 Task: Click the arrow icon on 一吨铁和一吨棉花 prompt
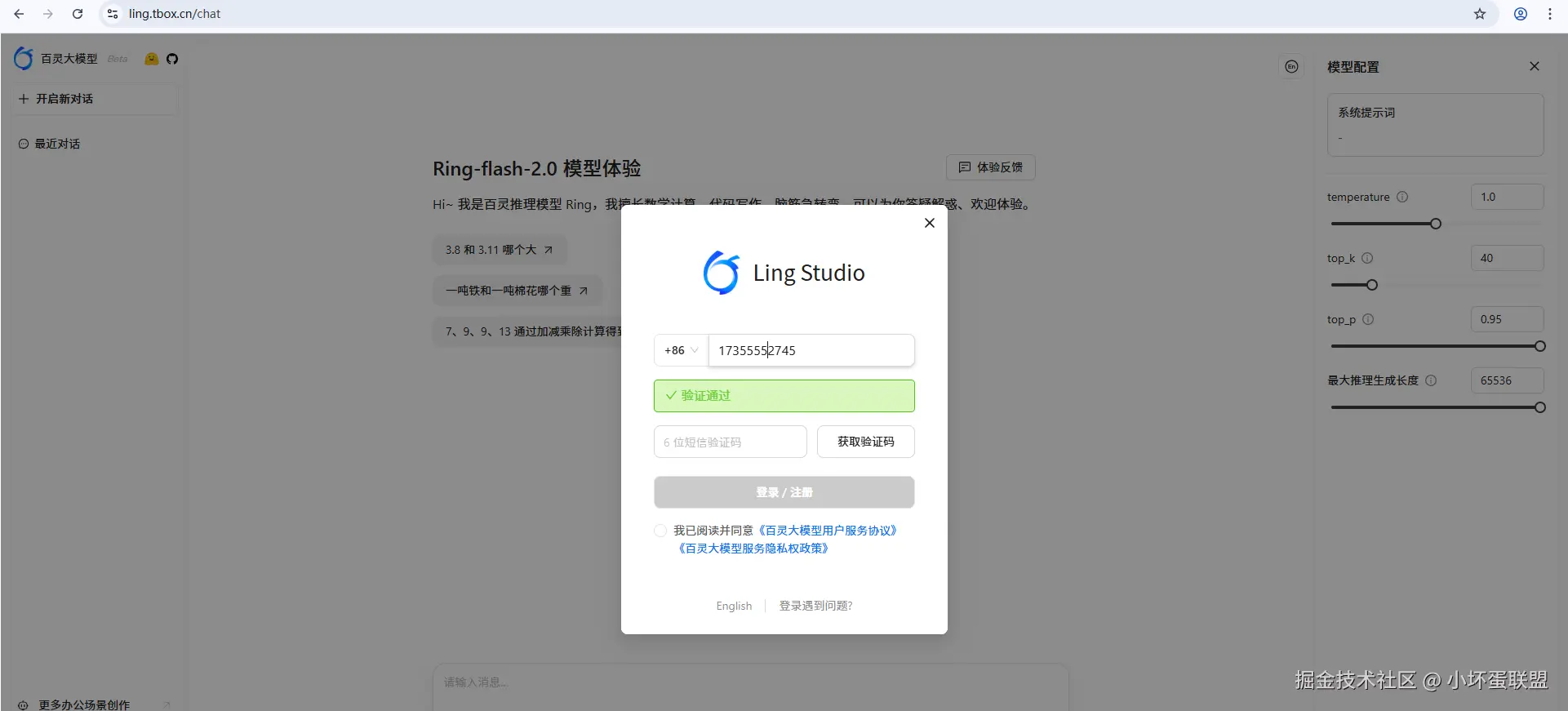[x=583, y=291]
